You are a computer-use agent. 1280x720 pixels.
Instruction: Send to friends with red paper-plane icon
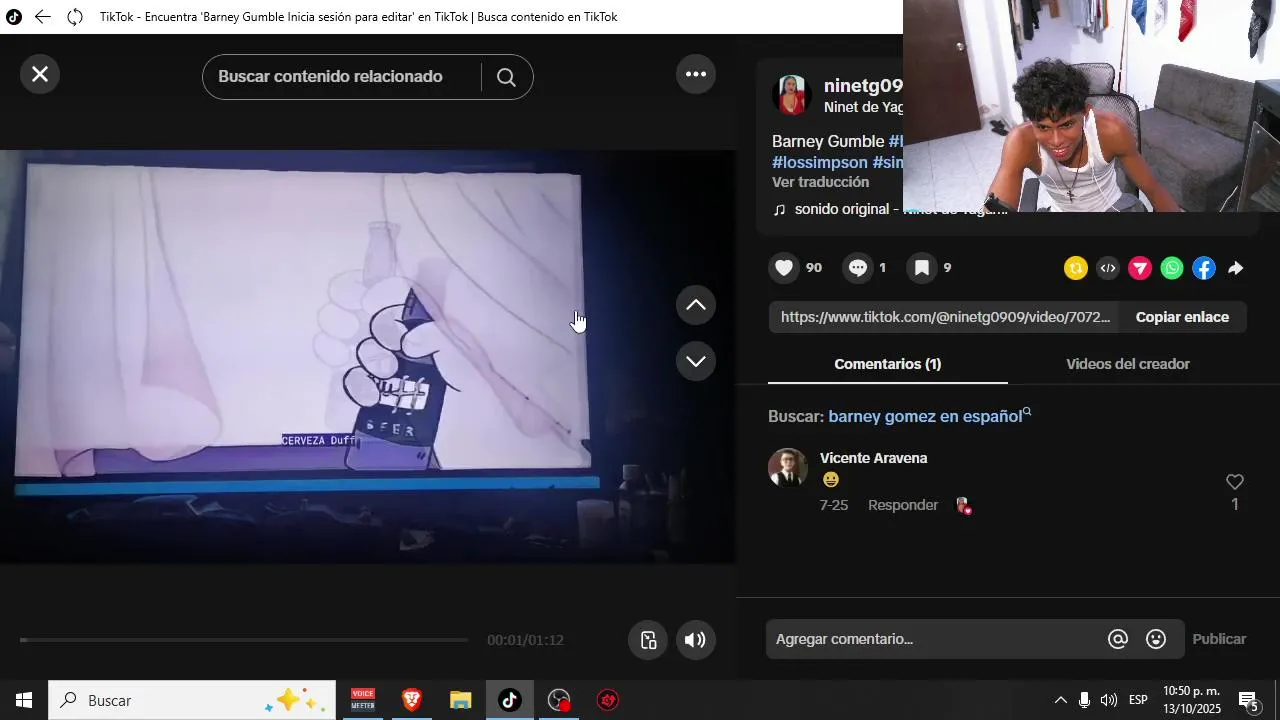(1140, 268)
